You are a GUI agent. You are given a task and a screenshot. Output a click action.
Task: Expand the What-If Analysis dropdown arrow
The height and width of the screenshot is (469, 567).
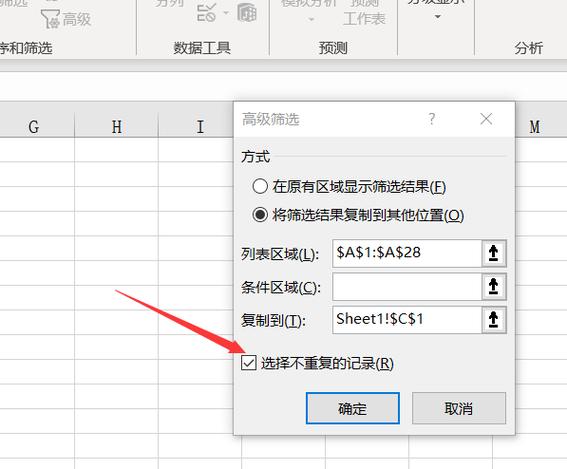coord(311,19)
